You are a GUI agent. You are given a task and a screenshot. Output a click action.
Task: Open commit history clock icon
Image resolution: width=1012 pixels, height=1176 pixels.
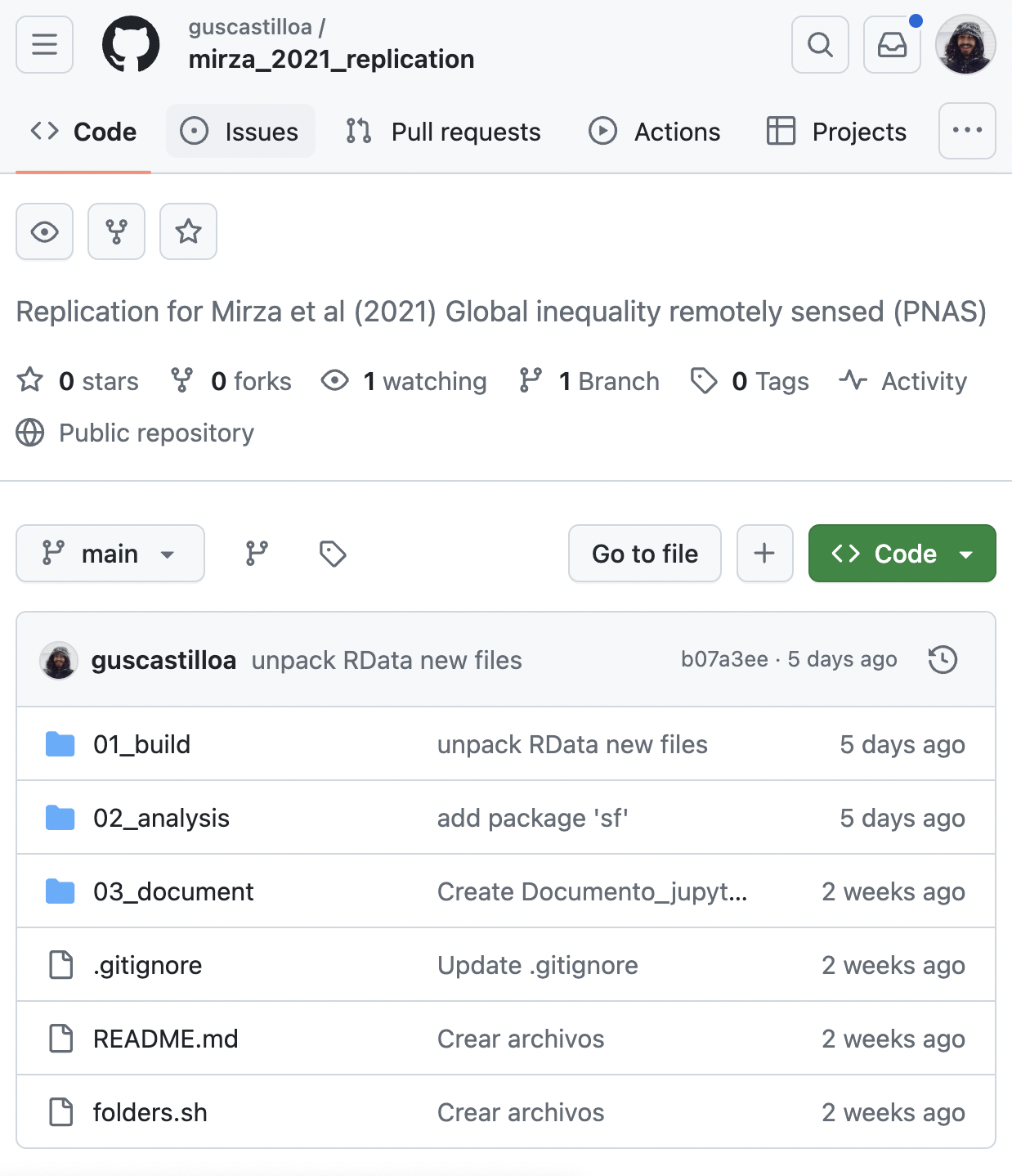point(943,659)
